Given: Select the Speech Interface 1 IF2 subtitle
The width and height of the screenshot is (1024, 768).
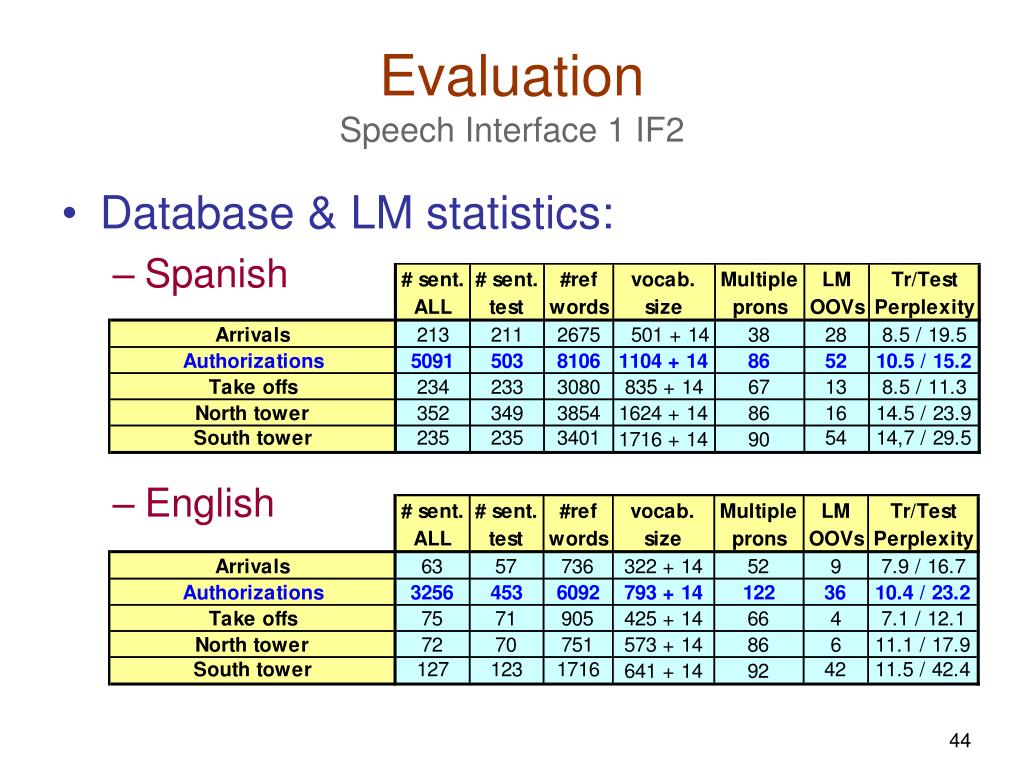Looking at the screenshot, I should point(511,130).
